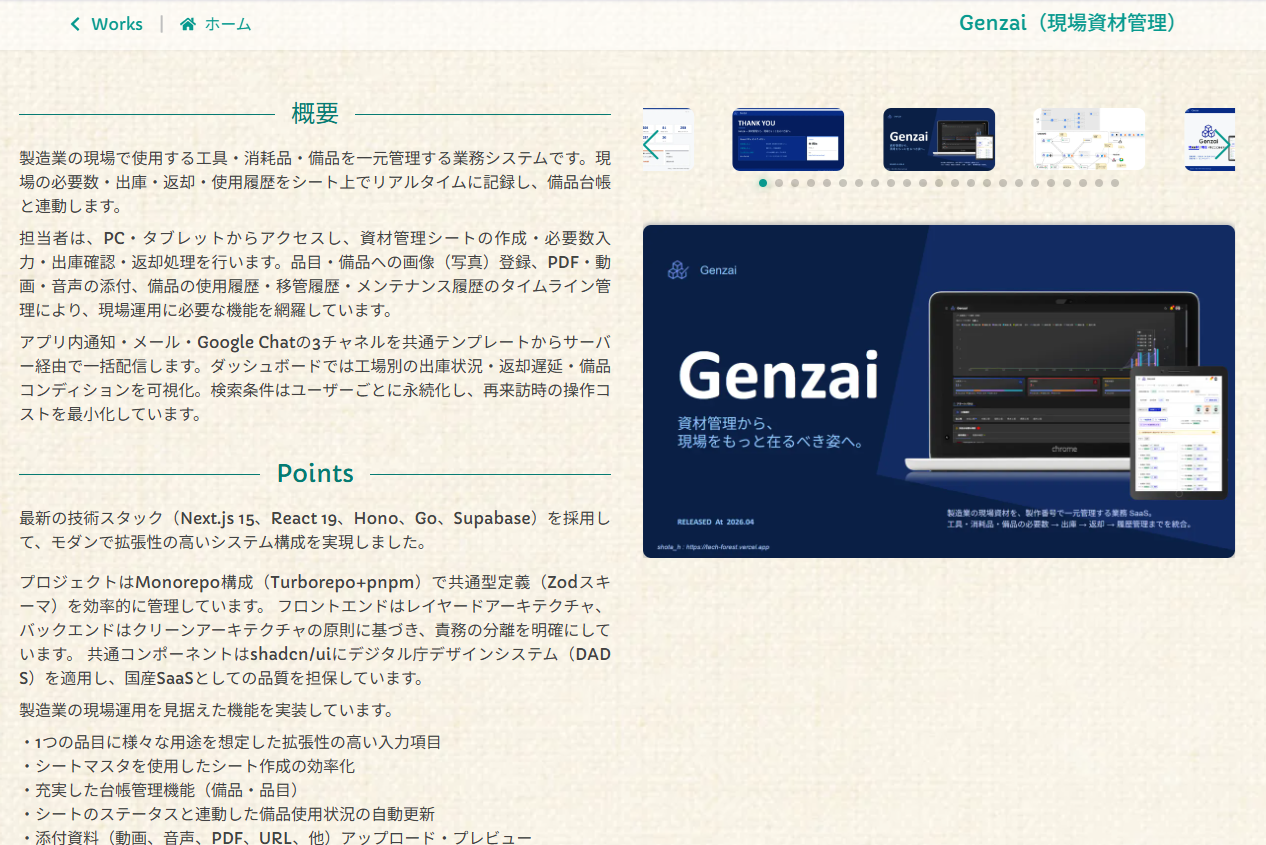Click the left arrow of the thumbnail carousel
Screen dimensions: 1266x845
(x=652, y=144)
